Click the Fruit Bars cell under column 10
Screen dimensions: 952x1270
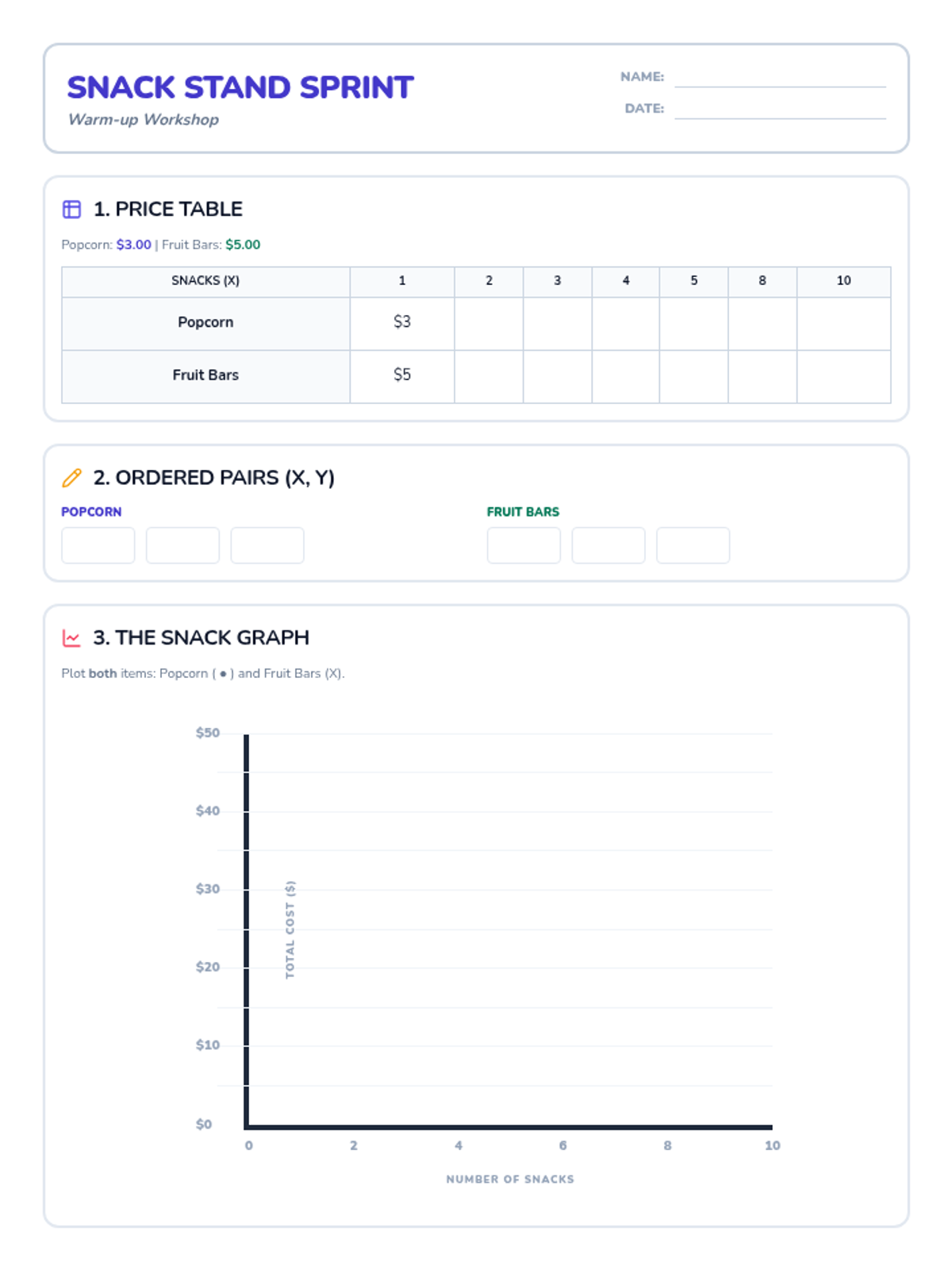tap(843, 376)
